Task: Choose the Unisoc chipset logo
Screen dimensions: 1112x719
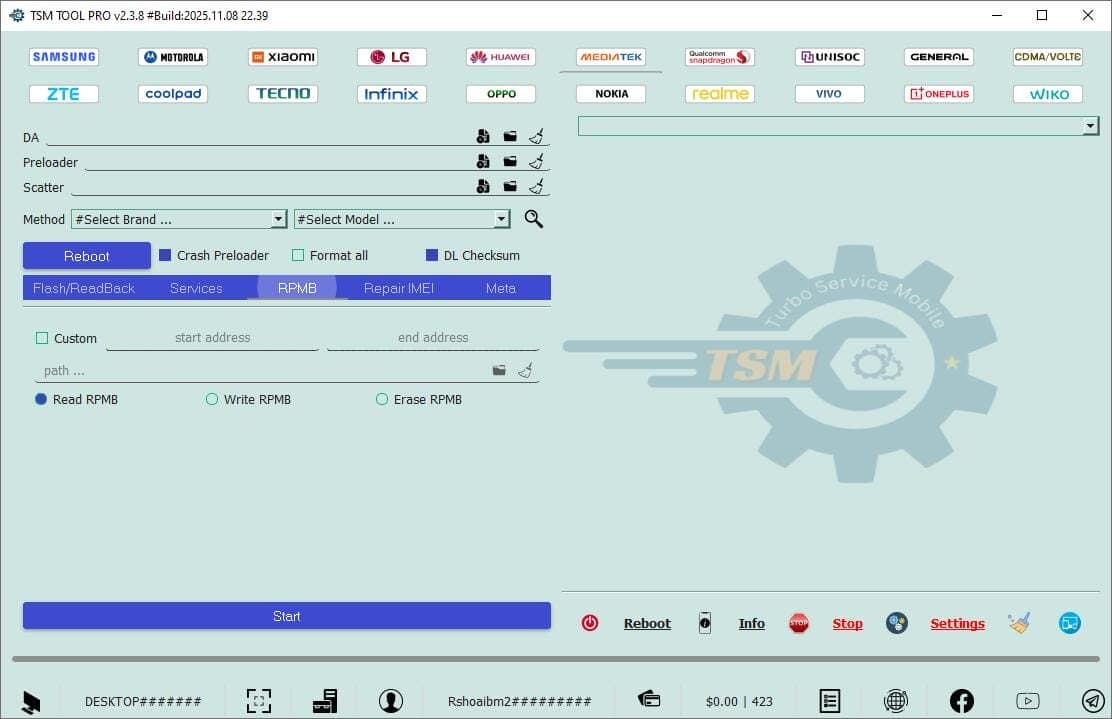Action: (x=830, y=57)
